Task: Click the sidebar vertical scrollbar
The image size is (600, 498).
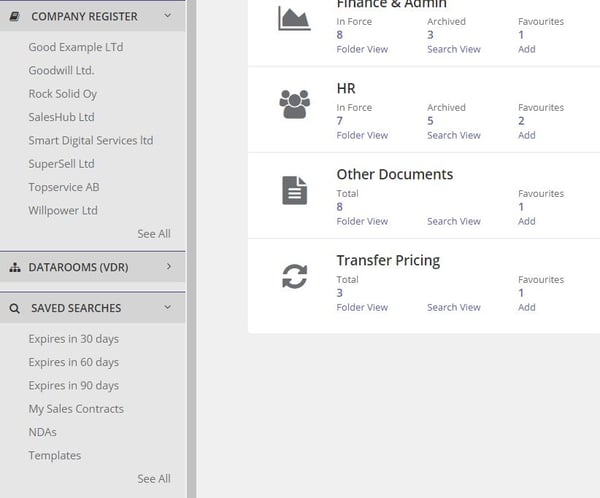Action: pyautogui.click(x=191, y=250)
